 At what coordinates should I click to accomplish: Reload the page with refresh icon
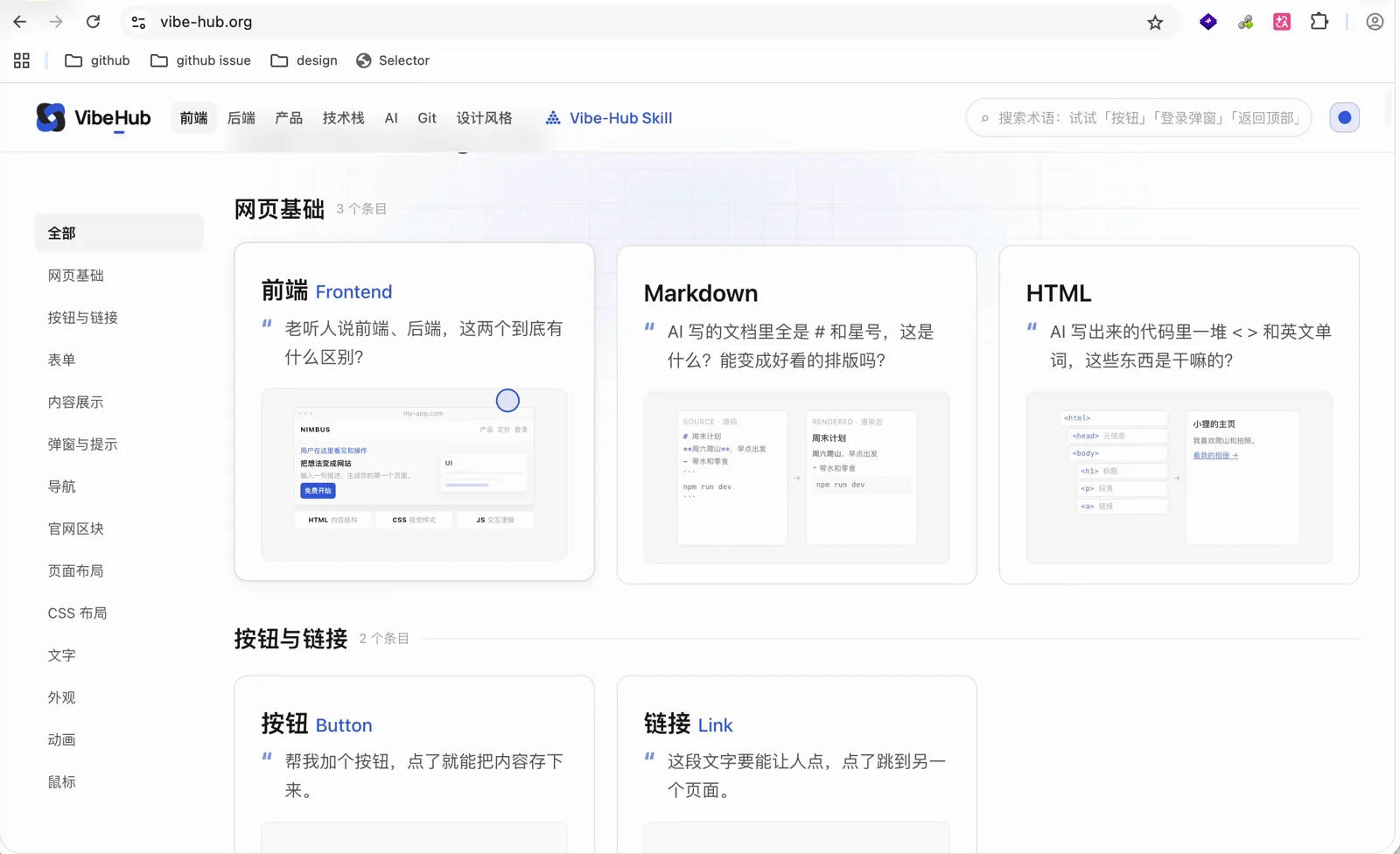pos(93,22)
